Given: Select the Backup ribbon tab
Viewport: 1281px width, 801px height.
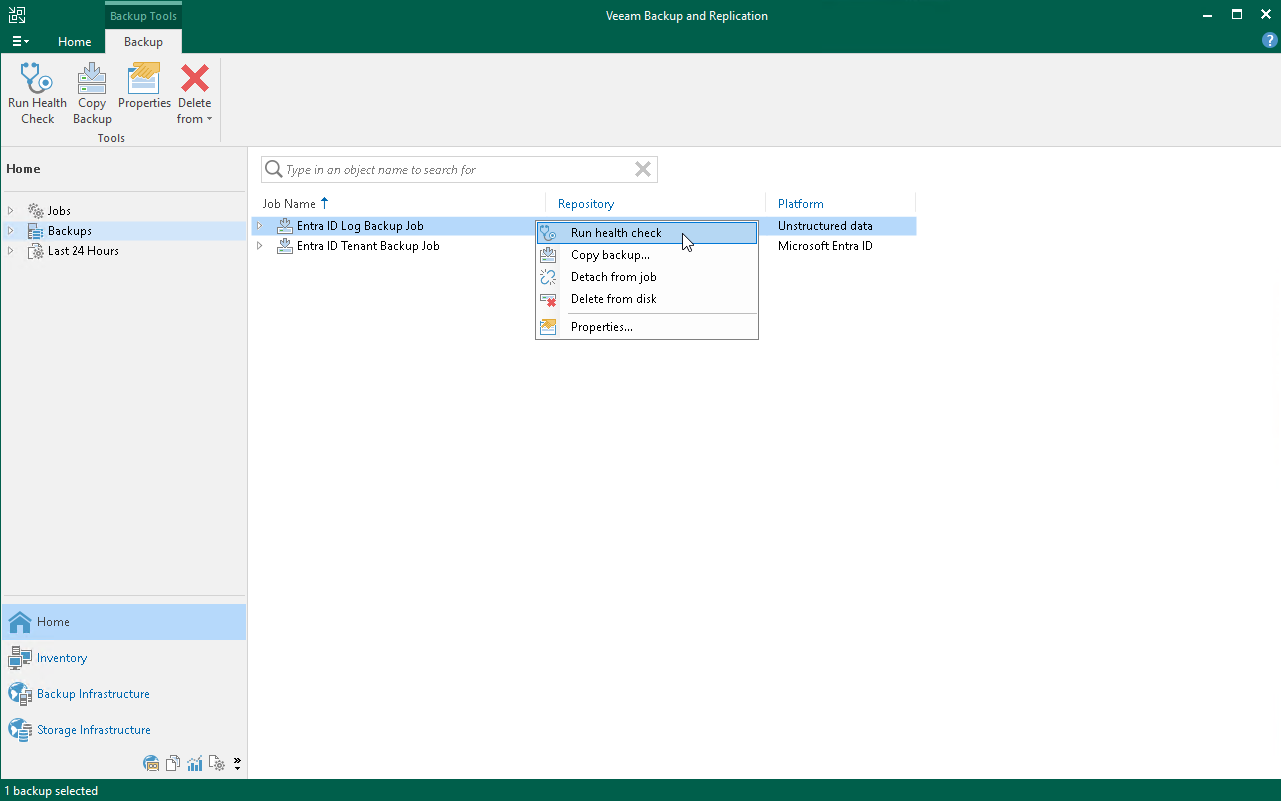Looking at the screenshot, I should [x=143, y=42].
